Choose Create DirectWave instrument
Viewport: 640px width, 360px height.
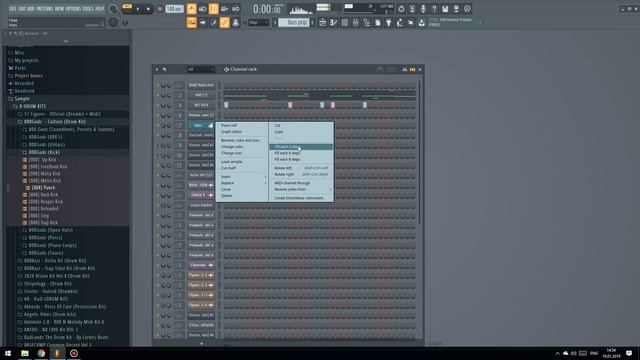[x=301, y=198]
